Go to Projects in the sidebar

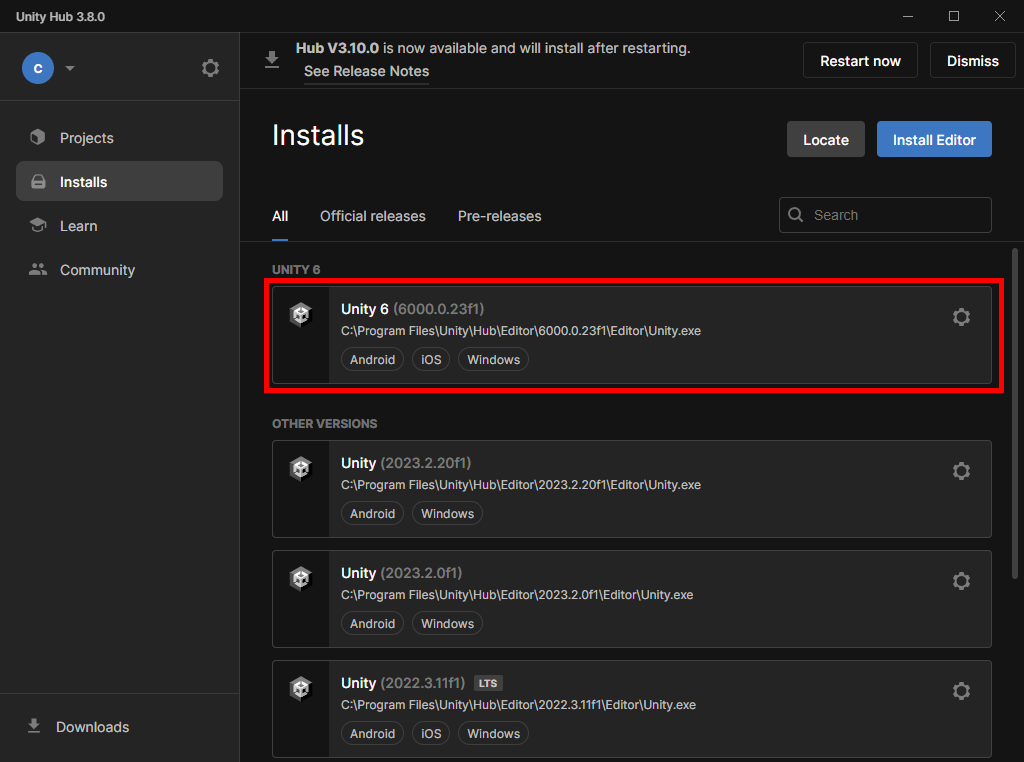[120, 138]
